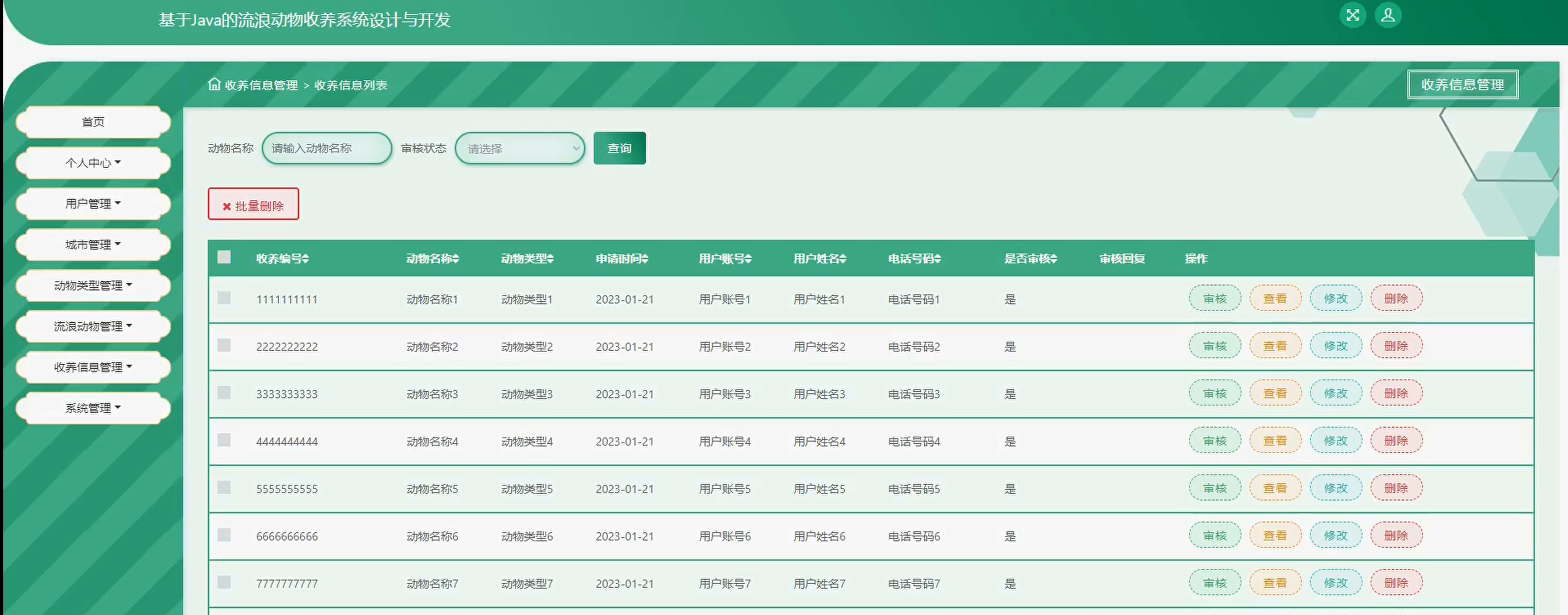Click the fullscreen toggle icon in header
The height and width of the screenshot is (615, 1568).
(x=1352, y=16)
